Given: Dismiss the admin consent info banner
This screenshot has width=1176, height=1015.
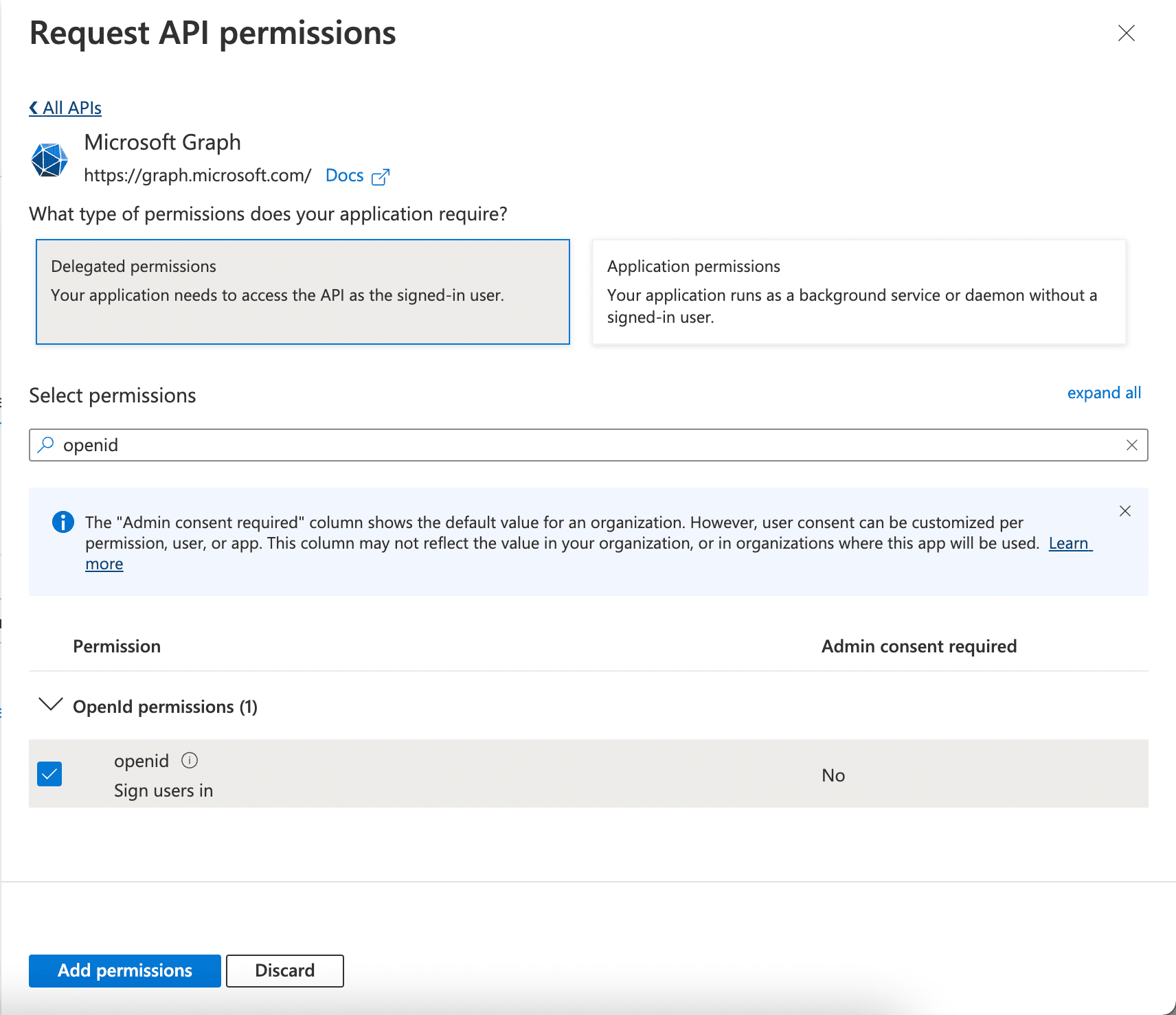Looking at the screenshot, I should pyautogui.click(x=1124, y=511).
